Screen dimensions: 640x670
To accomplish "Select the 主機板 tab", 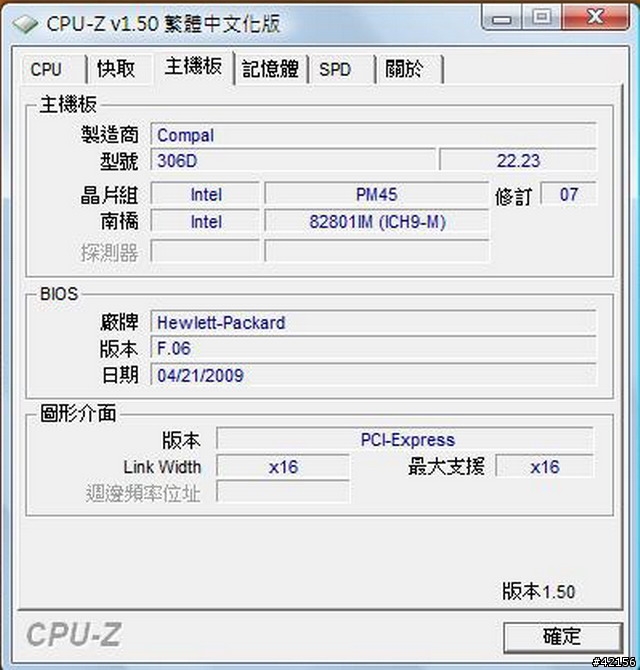I will (x=193, y=67).
